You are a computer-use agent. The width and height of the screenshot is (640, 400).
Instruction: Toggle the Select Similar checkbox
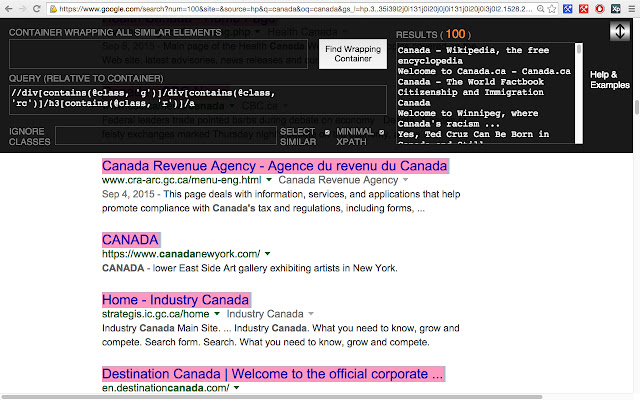[x=327, y=132]
